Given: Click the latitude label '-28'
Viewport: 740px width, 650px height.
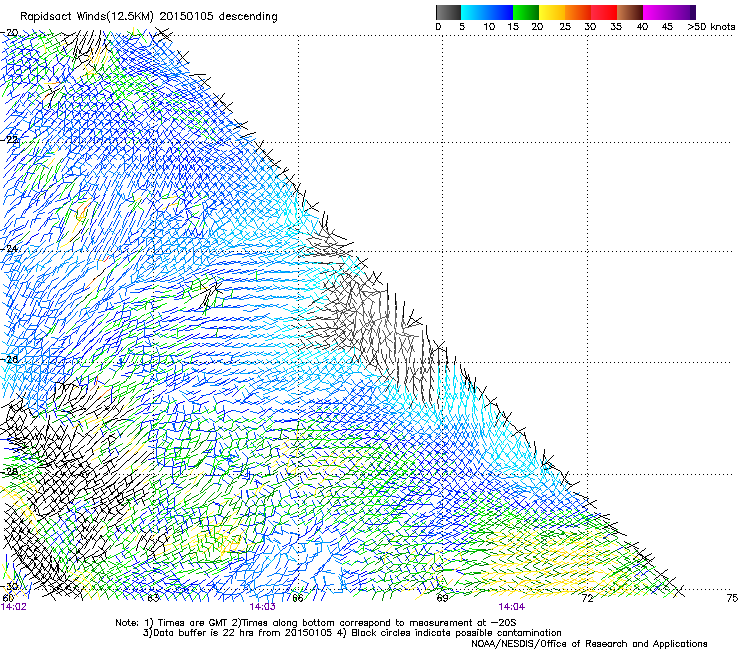Looking at the screenshot, I should (x=10, y=471).
